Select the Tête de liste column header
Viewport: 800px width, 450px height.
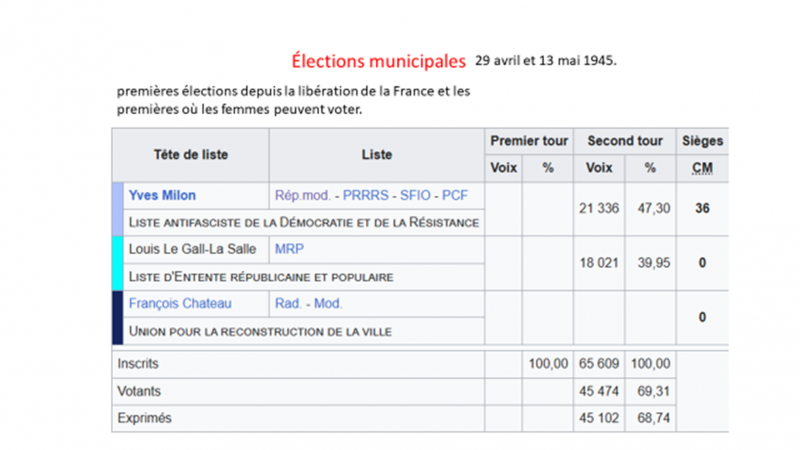pyautogui.click(x=191, y=155)
